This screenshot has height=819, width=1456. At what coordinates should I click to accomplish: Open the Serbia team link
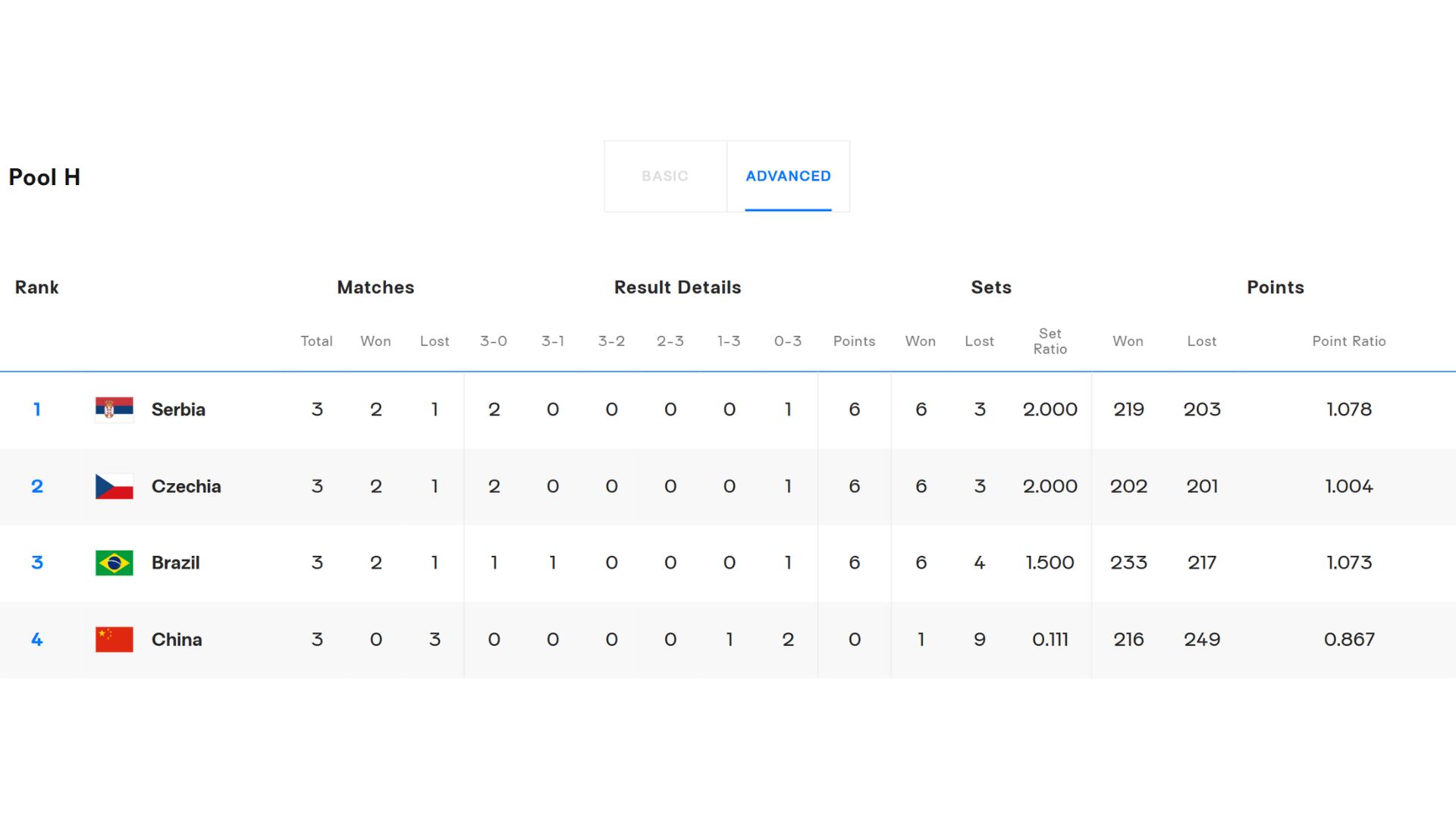tap(178, 409)
